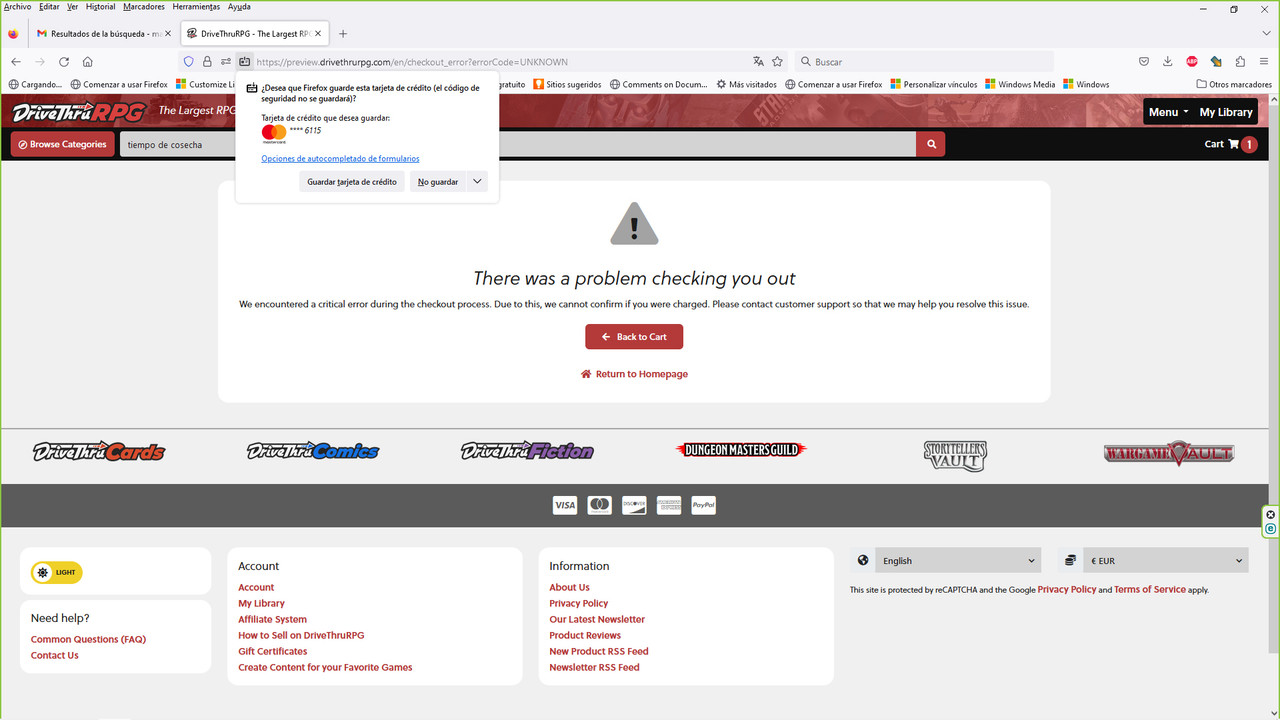Open the Dungeon Masters Guild logo
Viewport: 1280px width, 720px height.
coord(741,450)
